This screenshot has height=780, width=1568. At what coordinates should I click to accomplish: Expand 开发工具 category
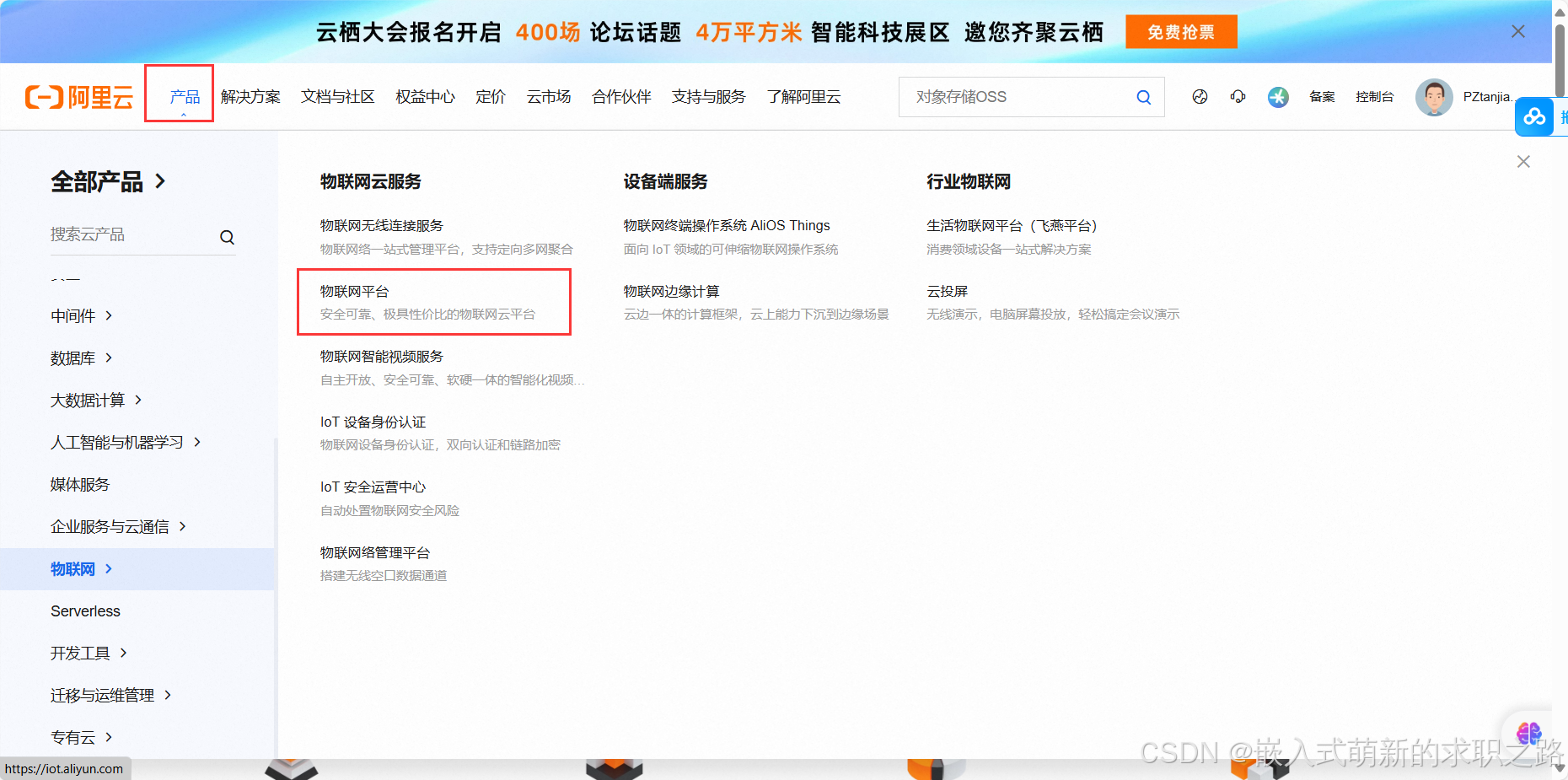click(x=89, y=654)
